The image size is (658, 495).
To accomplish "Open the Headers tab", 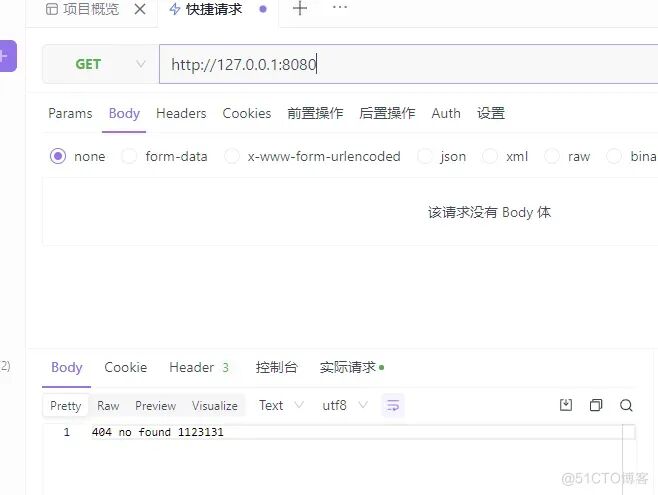I will pyautogui.click(x=181, y=113).
